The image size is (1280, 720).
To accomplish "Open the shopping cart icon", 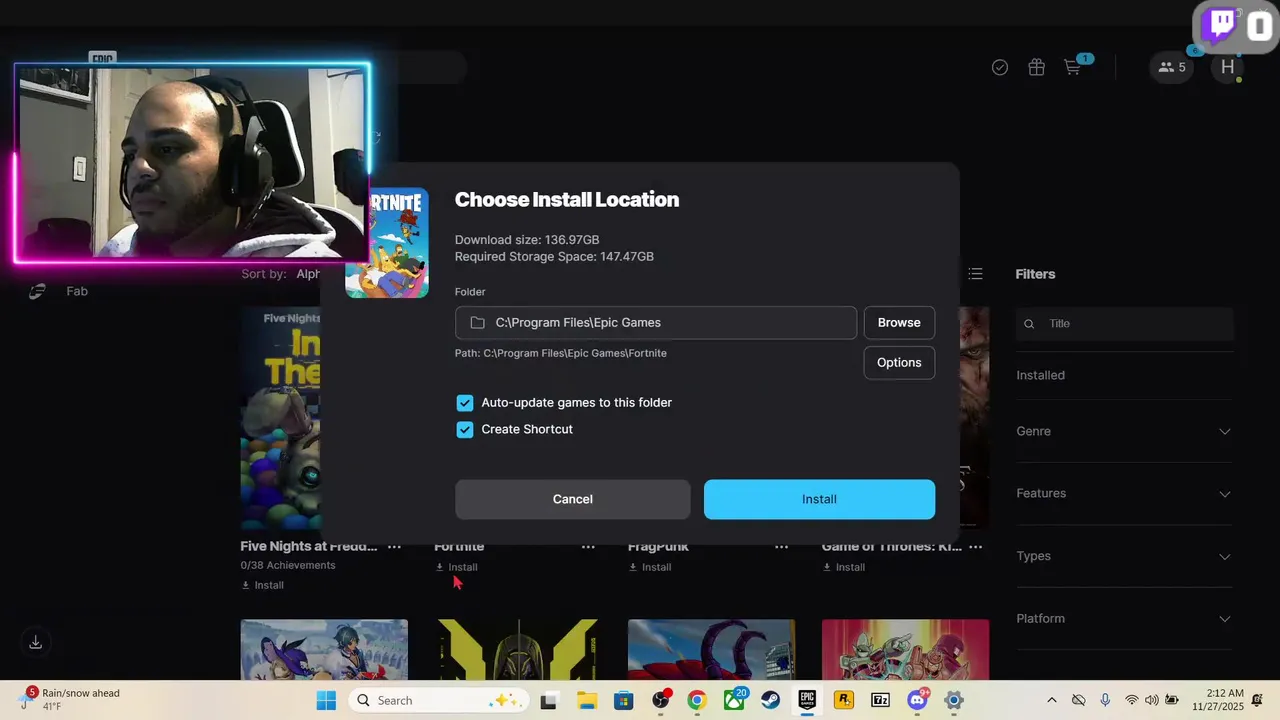I will 1073,67.
